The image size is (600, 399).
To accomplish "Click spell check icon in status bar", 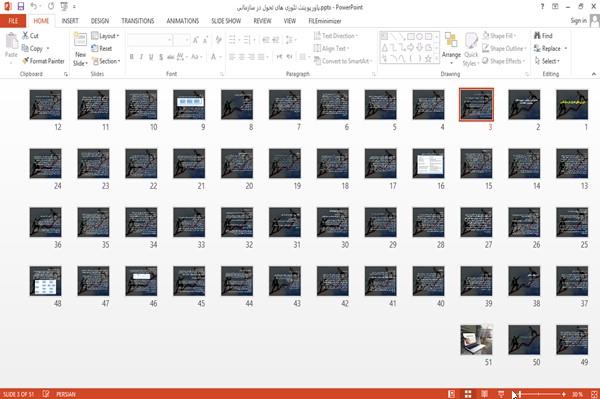I will click(x=46, y=394).
